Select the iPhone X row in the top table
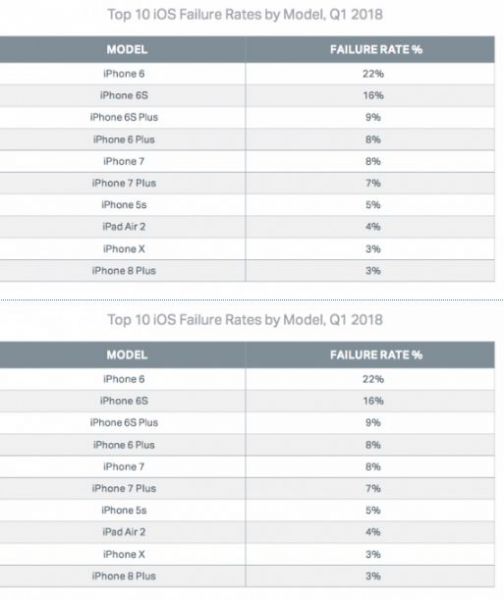This screenshot has height=600, width=504. (x=247, y=249)
